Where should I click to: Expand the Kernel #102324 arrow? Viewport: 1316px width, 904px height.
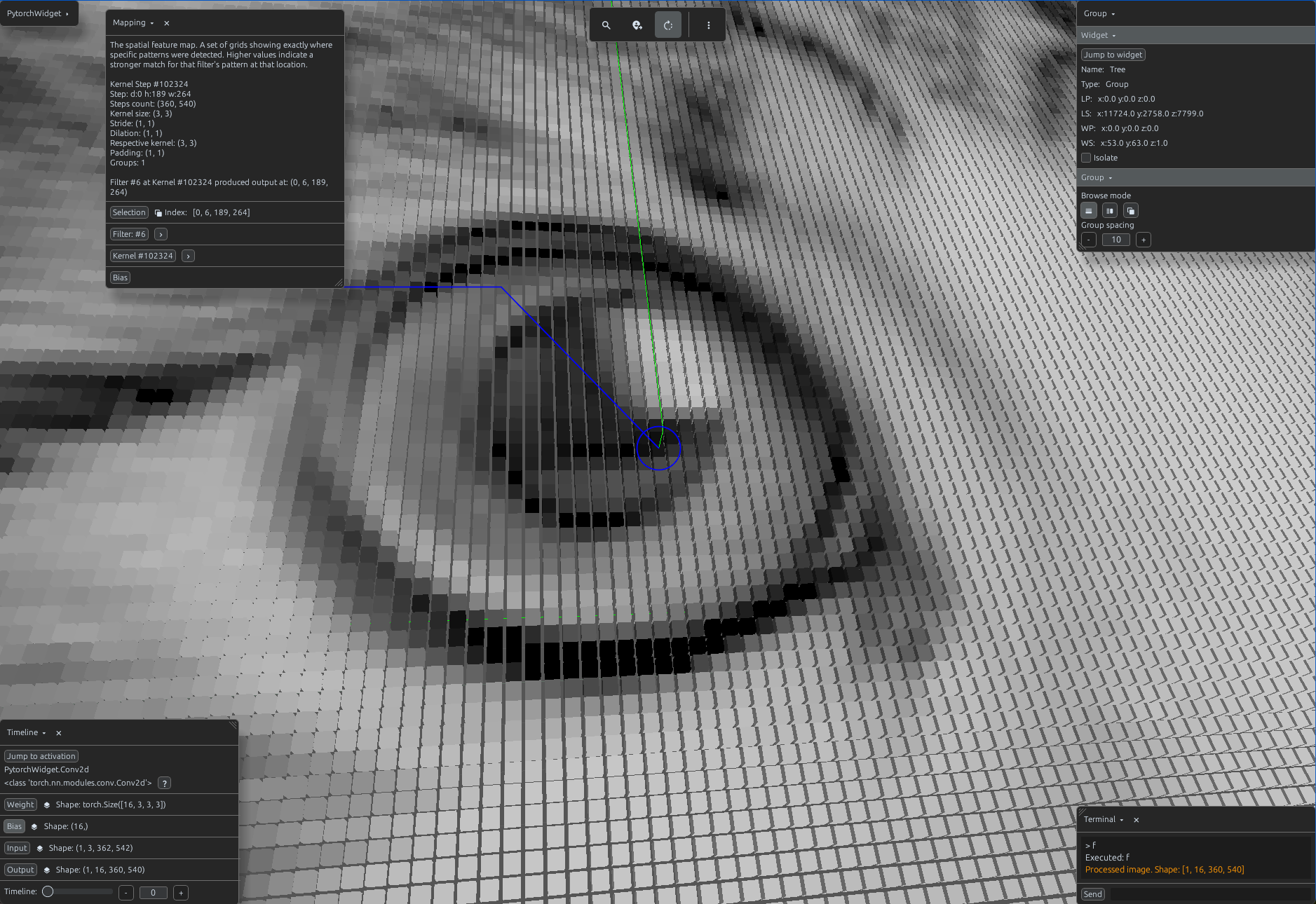pyautogui.click(x=188, y=256)
